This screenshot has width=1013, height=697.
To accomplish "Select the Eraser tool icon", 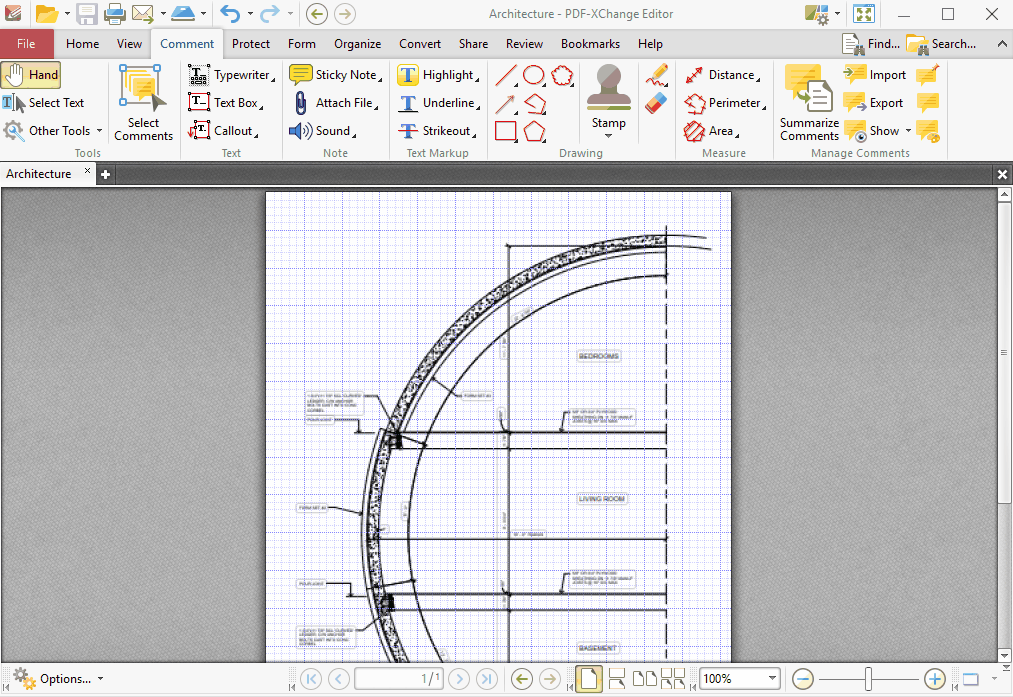I will [x=656, y=103].
